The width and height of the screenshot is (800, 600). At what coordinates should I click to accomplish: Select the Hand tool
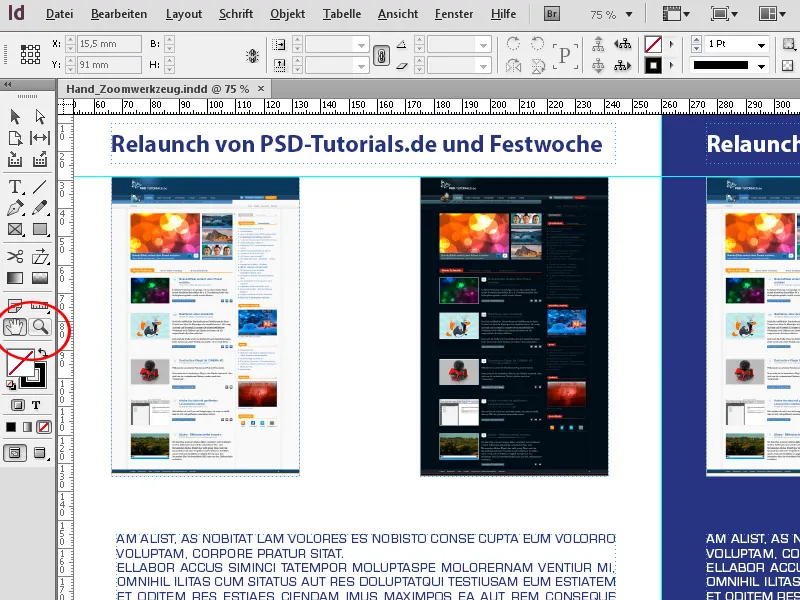coord(15,327)
